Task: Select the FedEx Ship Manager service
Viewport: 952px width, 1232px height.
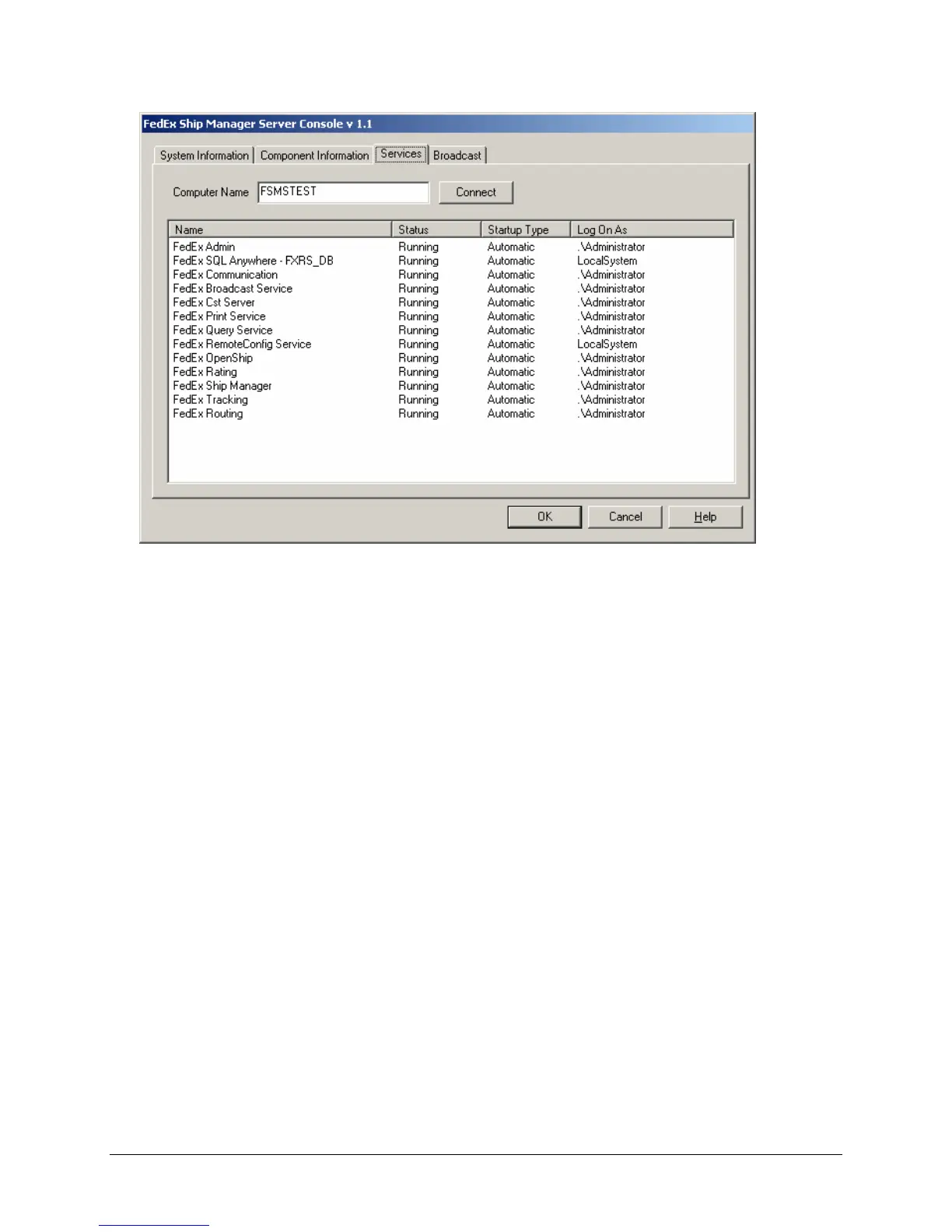Action: 451,387
